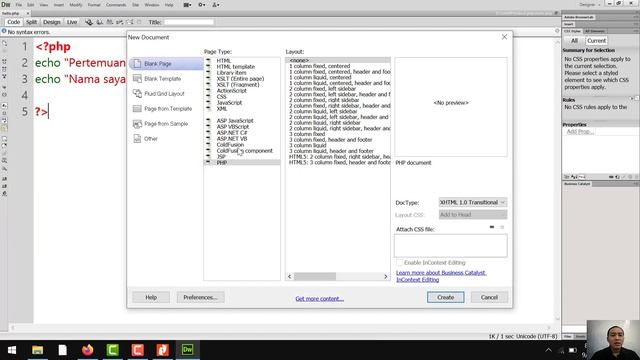This screenshot has height=360, width=640.
Task: Switch CSS panel to Current mode
Action: 596,41
